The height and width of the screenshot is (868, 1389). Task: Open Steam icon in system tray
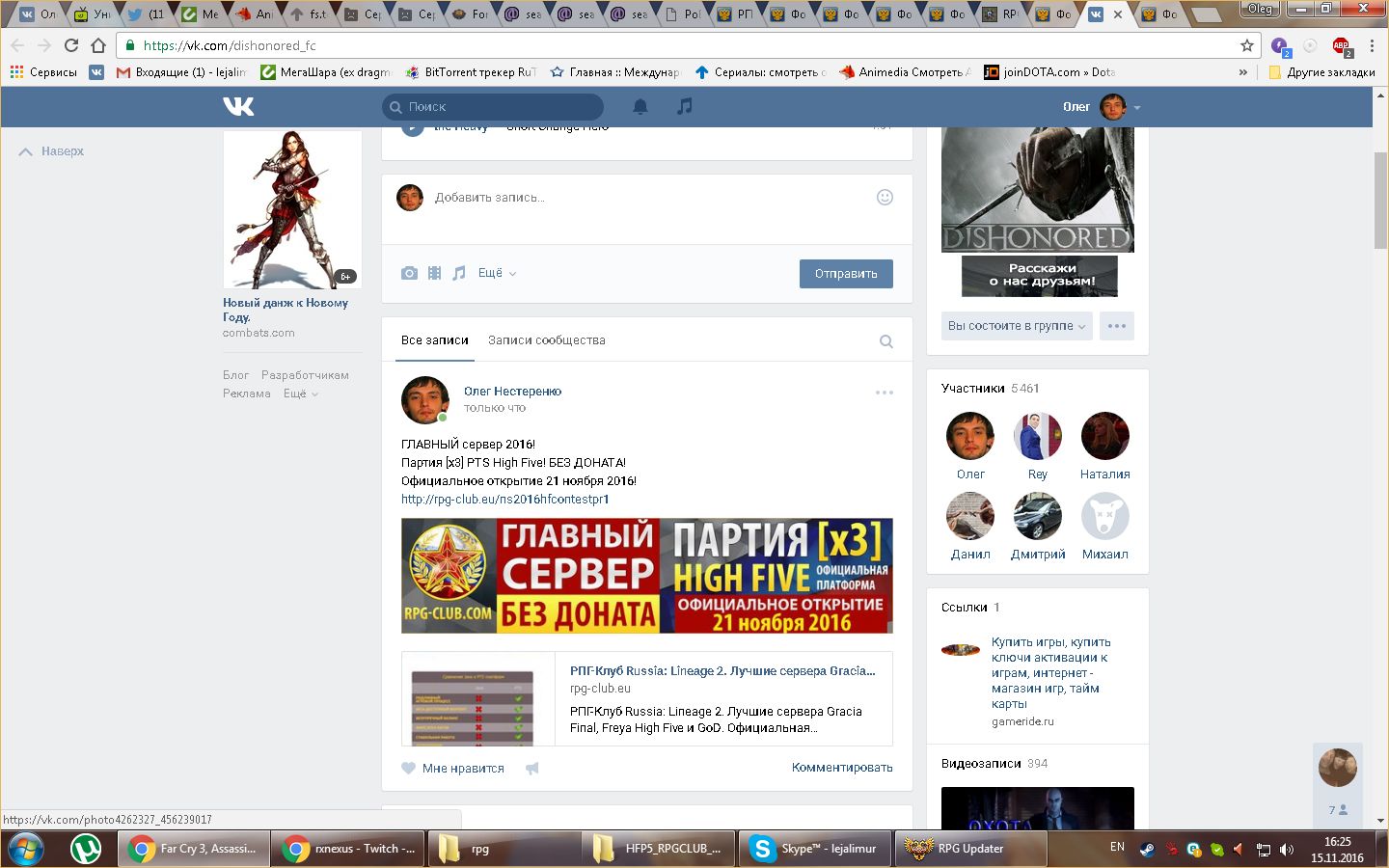(1147, 850)
